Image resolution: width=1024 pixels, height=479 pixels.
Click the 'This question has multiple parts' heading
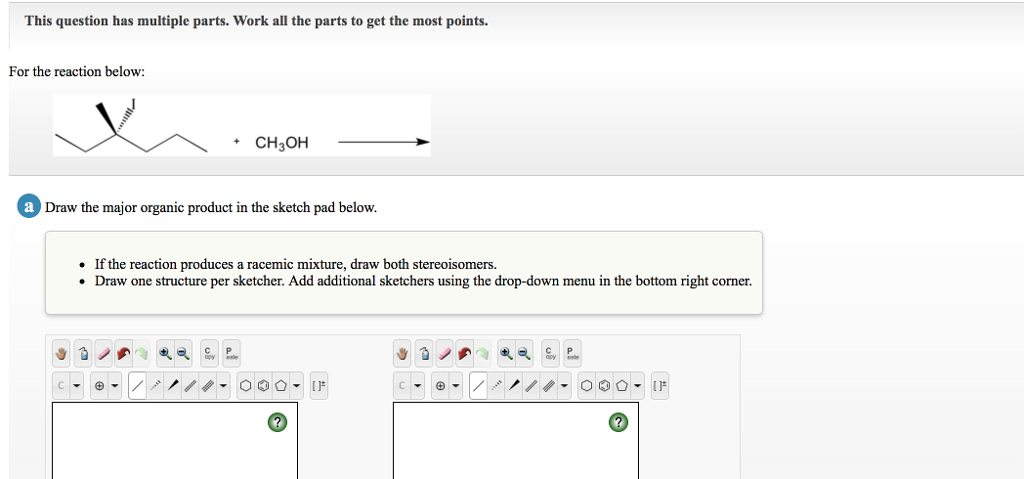tap(256, 21)
